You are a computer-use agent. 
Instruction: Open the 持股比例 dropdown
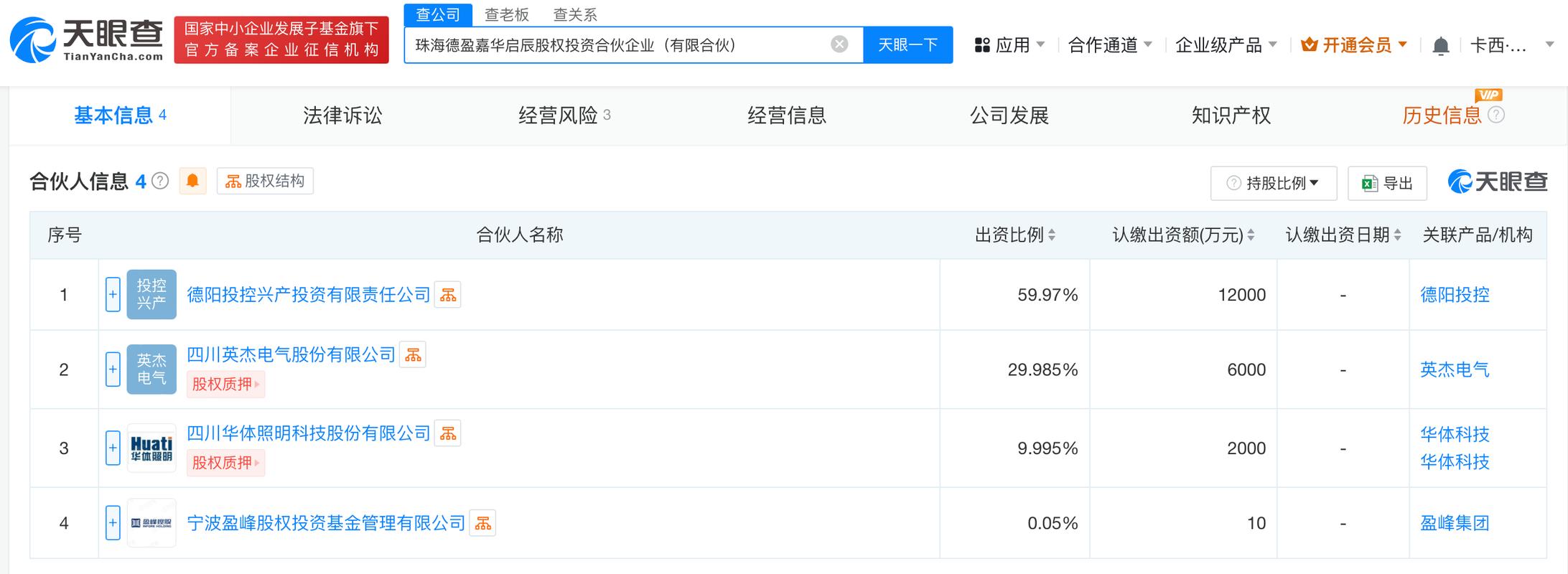click(1273, 183)
